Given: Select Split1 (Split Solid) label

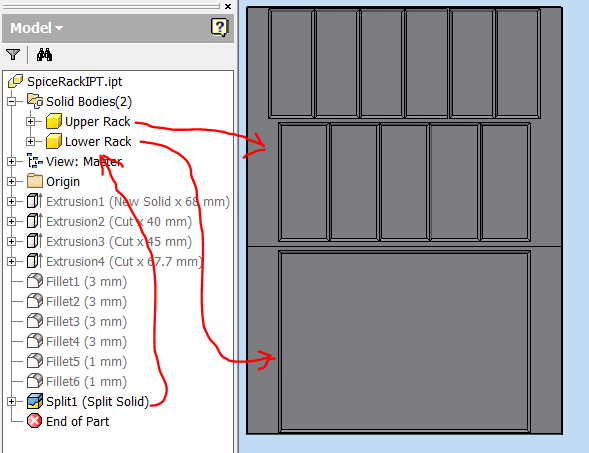Looking at the screenshot, I should tap(98, 402).
